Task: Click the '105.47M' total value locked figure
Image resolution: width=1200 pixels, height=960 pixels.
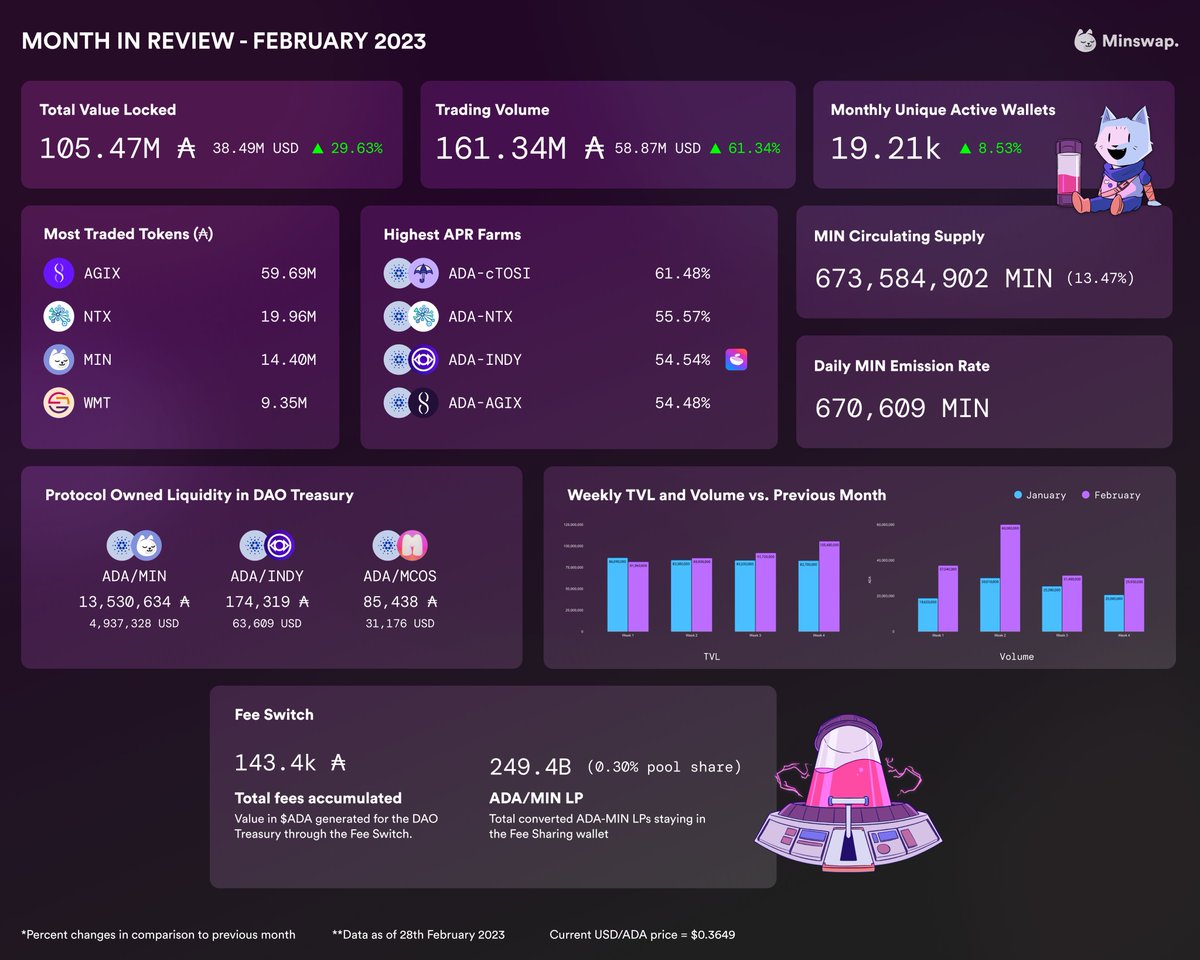Action: pos(100,149)
